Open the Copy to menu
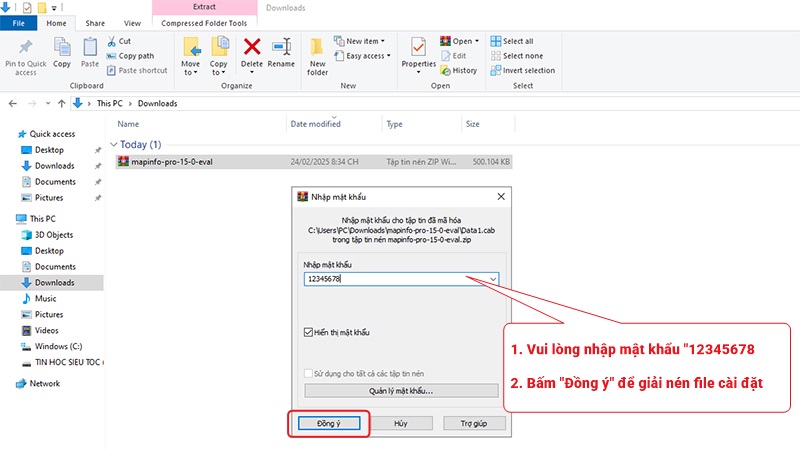 pos(218,56)
